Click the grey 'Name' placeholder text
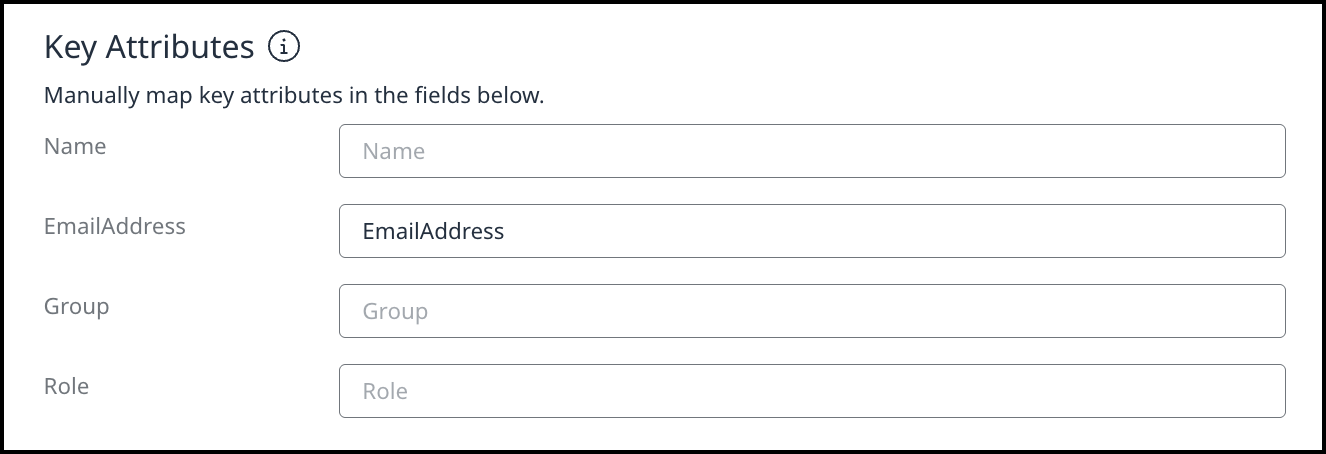1326x454 pixels. tap(393, 152)
